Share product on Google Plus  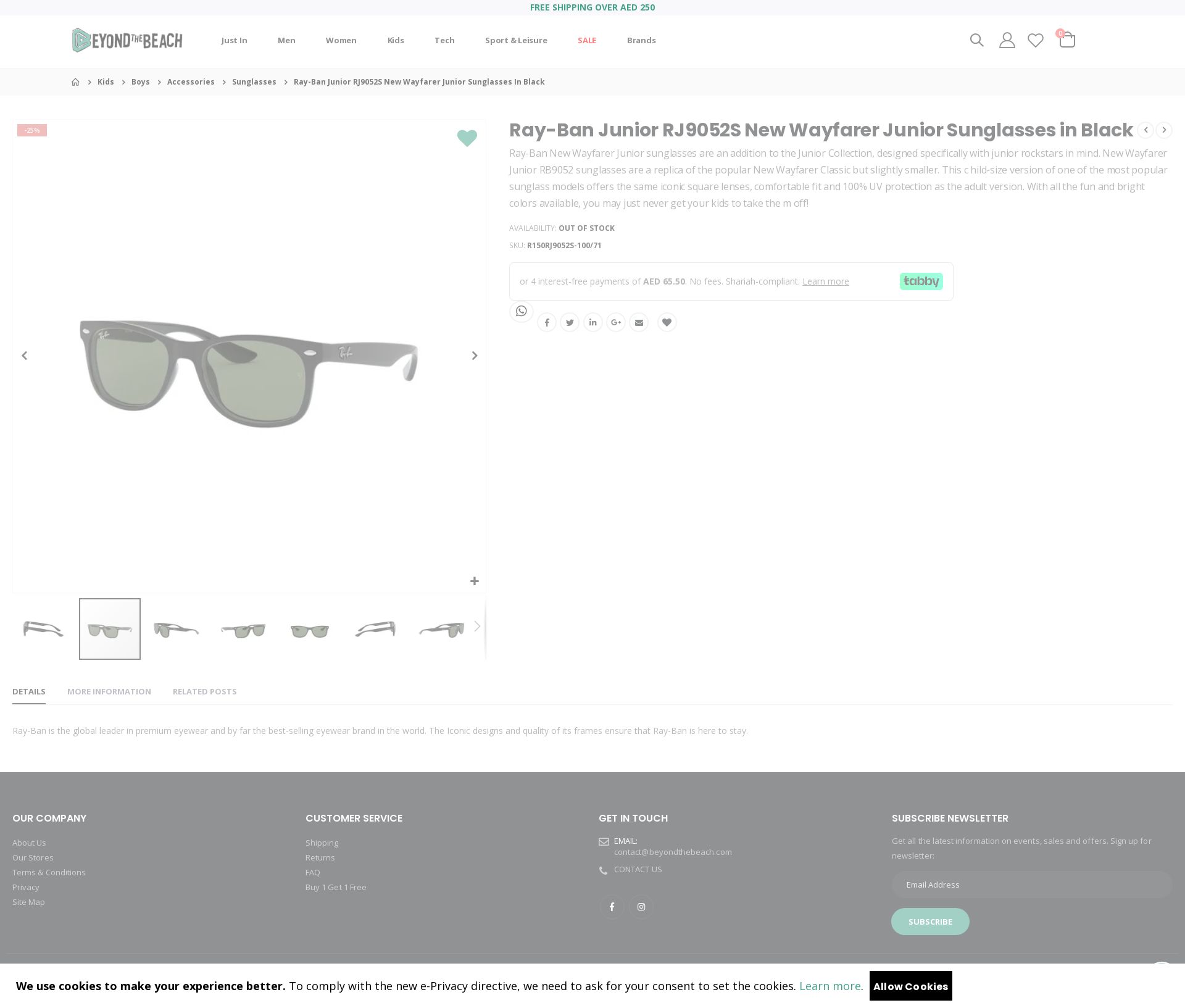[x=616, y=322]
